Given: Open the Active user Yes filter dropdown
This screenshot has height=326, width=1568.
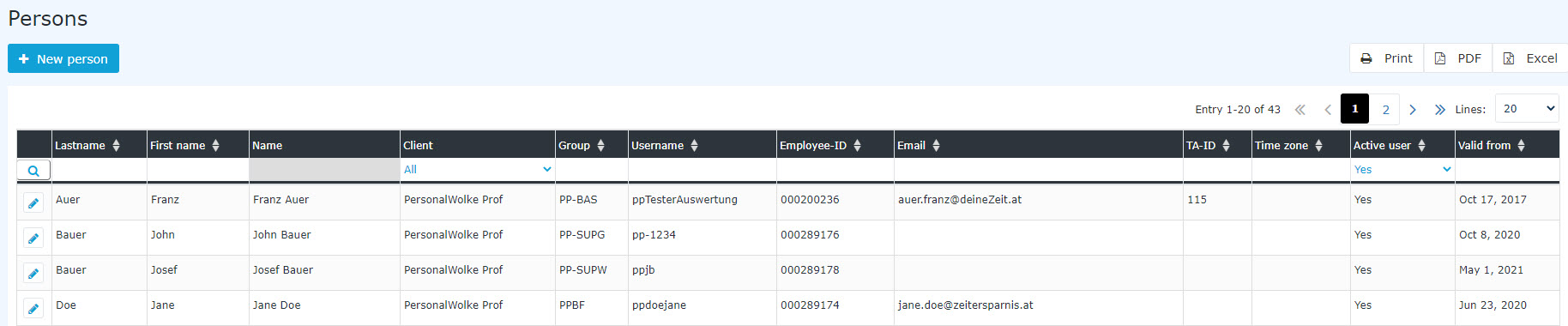Looking at the screenshot, I should tap(1402, 170).
